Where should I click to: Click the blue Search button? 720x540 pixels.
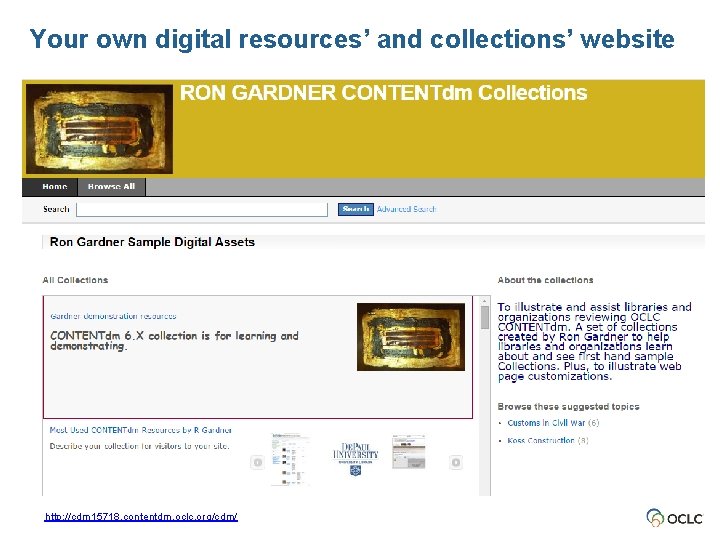click(355, 209)
